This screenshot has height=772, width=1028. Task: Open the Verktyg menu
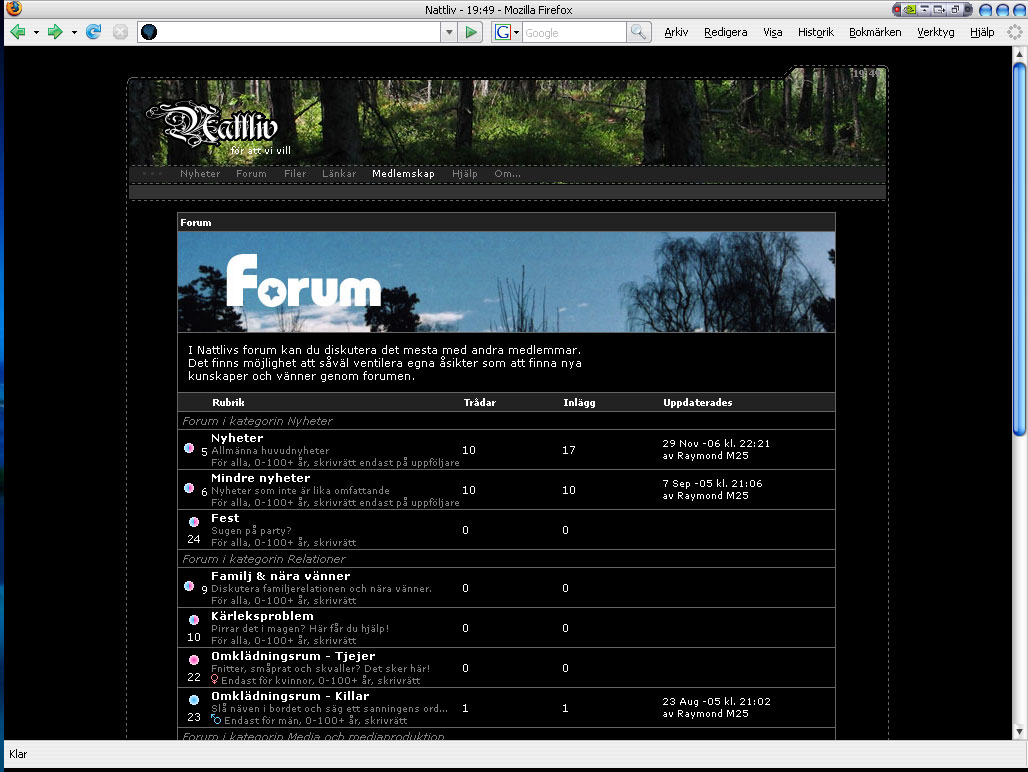(x=936, y=32)
